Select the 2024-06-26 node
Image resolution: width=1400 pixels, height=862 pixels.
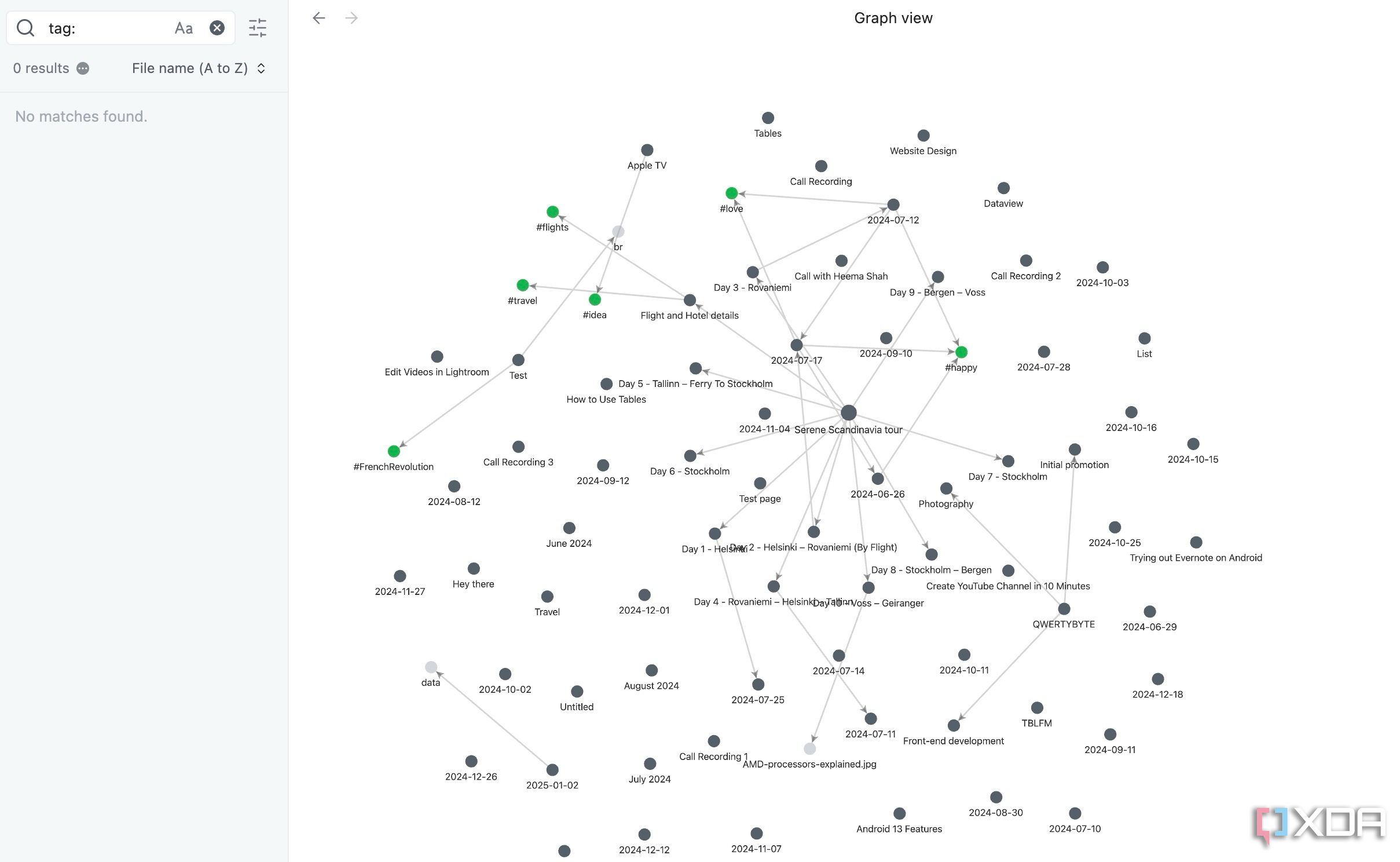[x=878, y=479]
